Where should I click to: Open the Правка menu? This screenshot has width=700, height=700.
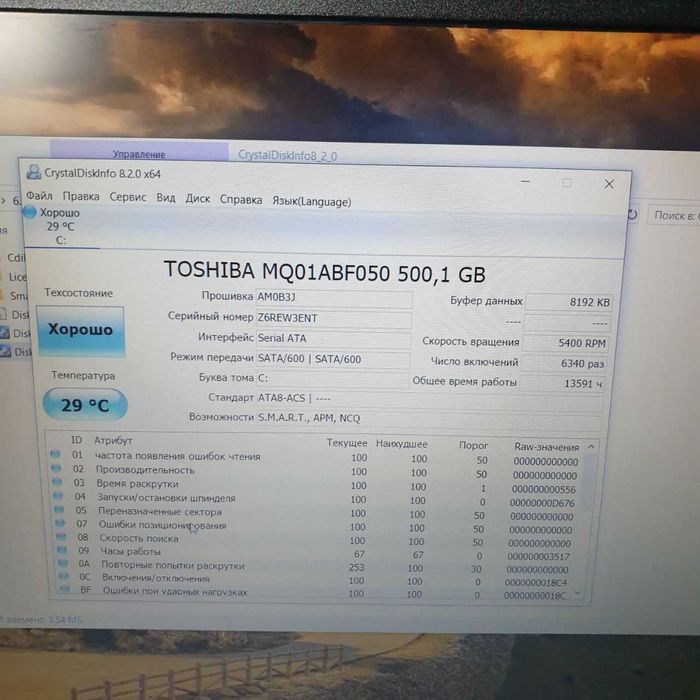coord(81,196)
